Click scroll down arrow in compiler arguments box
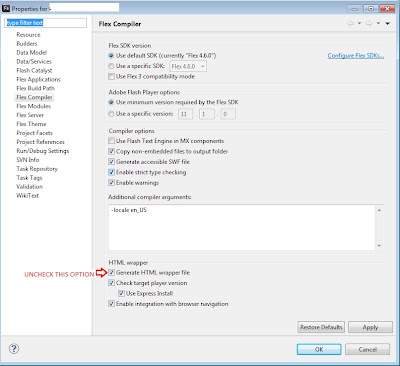The width and height of the screenshot is (400, 366). pyautogui.click(x=379, y=246)
